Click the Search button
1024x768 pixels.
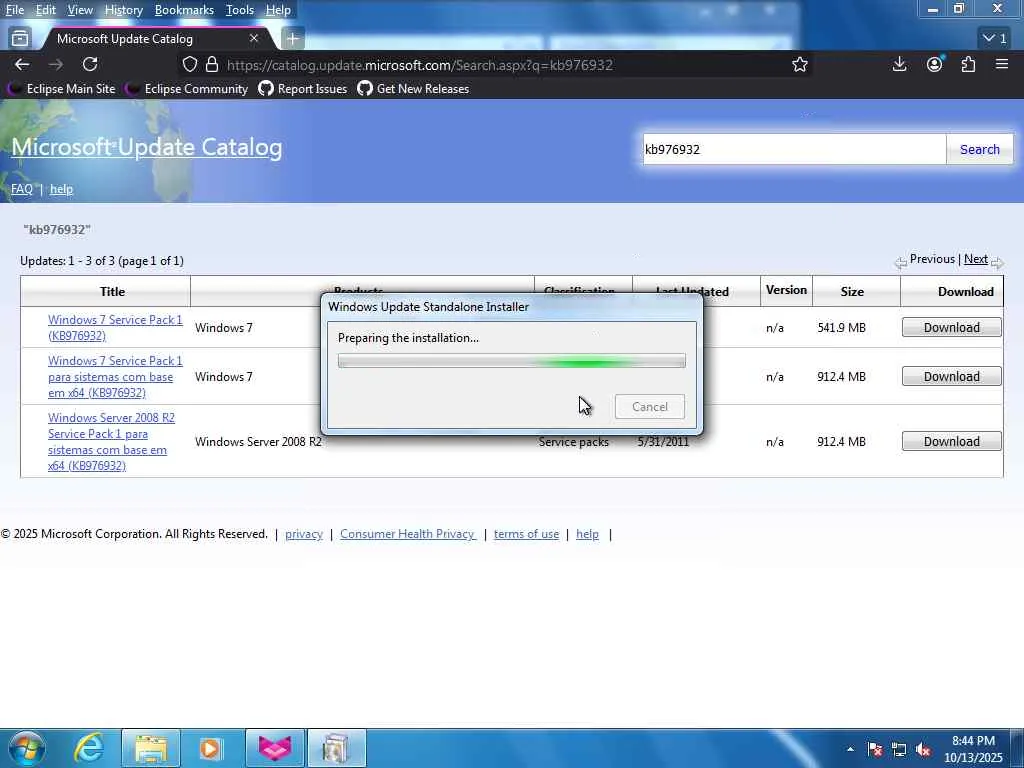pyautogui.click(x=980, y=150)
